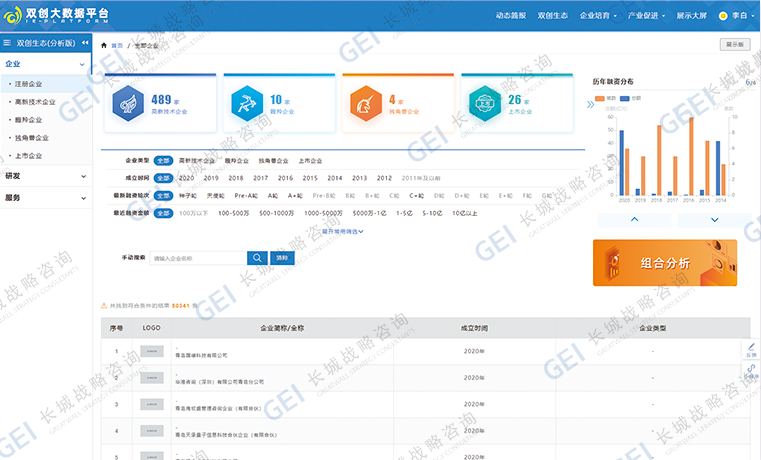
Task: Filter by founding year 2016
Action: [x=285, y=178]
